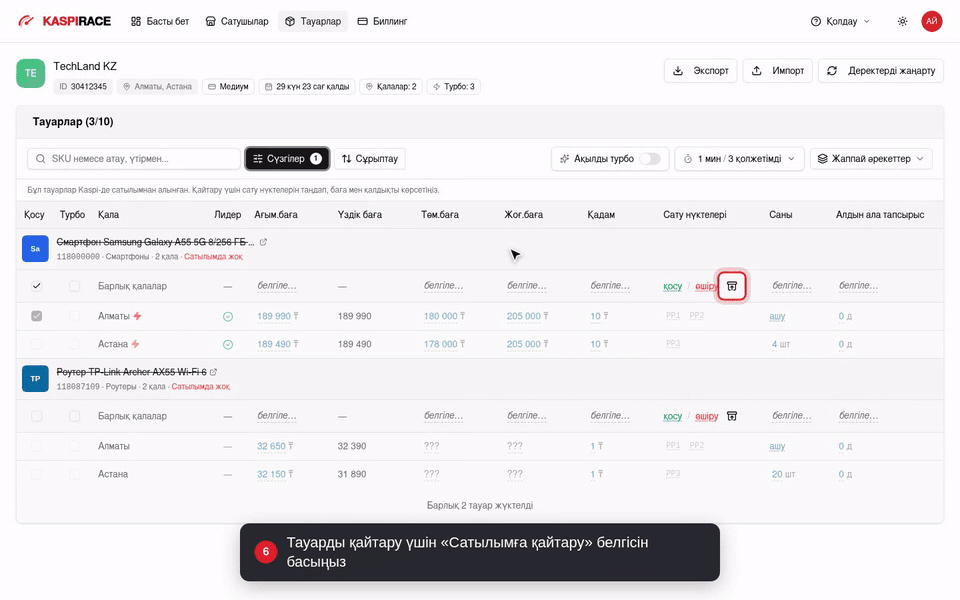The width and height of the screenshot is (960, 600).
Task: Tick the Турбо checkbox in Samsung's Барлық қалалар row
Action: coord(75,286)
